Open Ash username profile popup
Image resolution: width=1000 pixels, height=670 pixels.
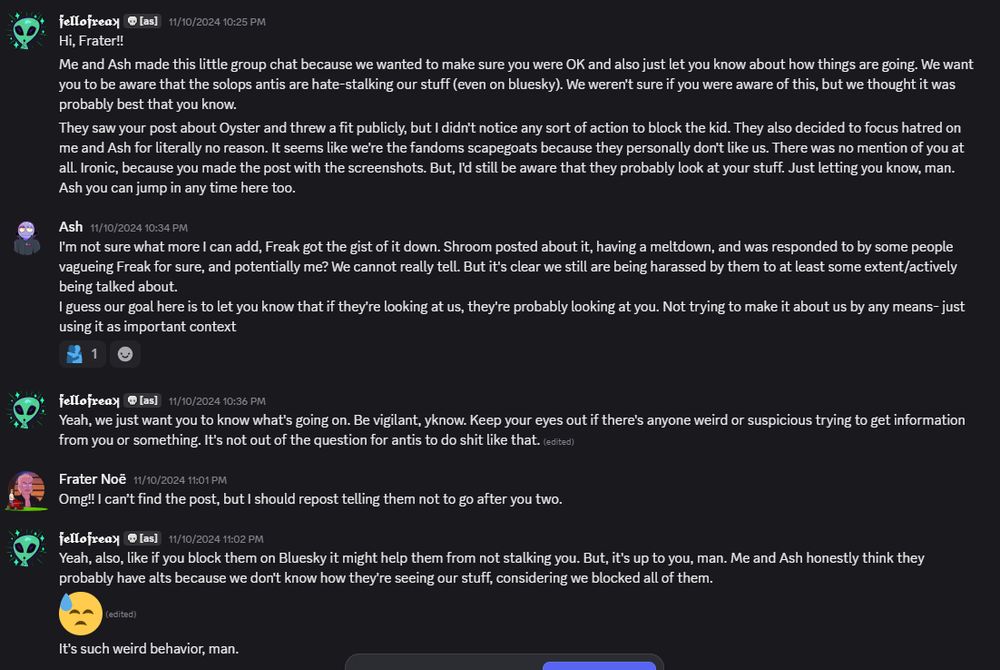71,227
